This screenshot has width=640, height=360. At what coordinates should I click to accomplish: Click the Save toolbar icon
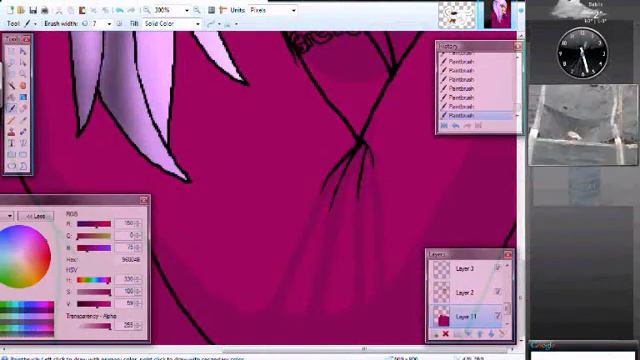tap(33, 10)
